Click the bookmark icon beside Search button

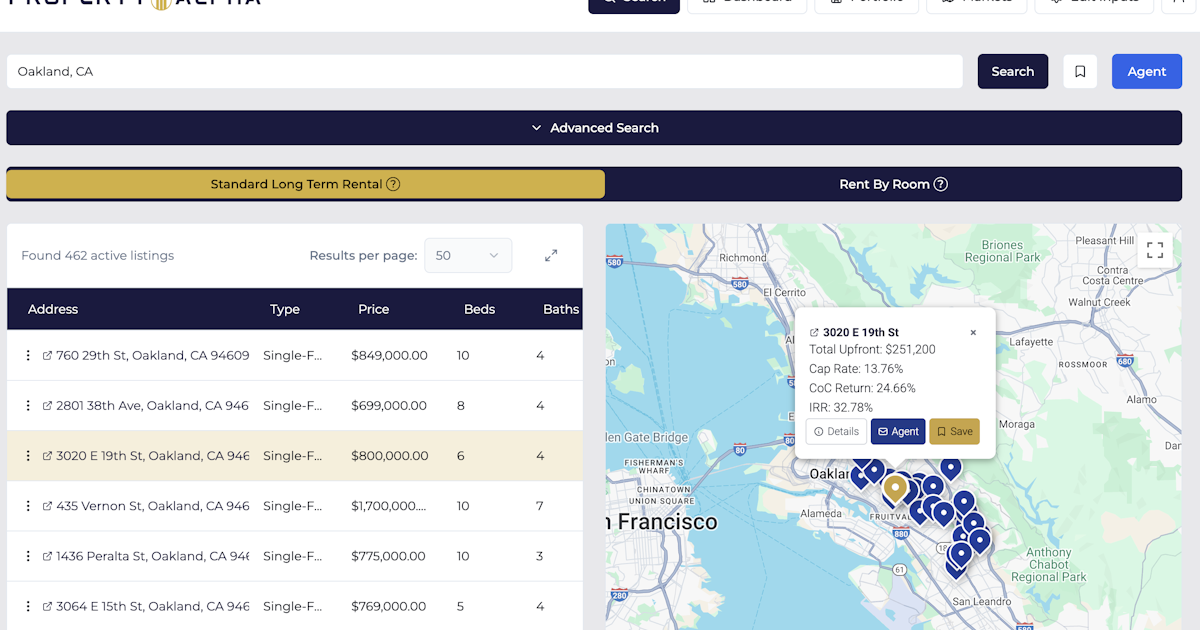[x=1080, y=71]
